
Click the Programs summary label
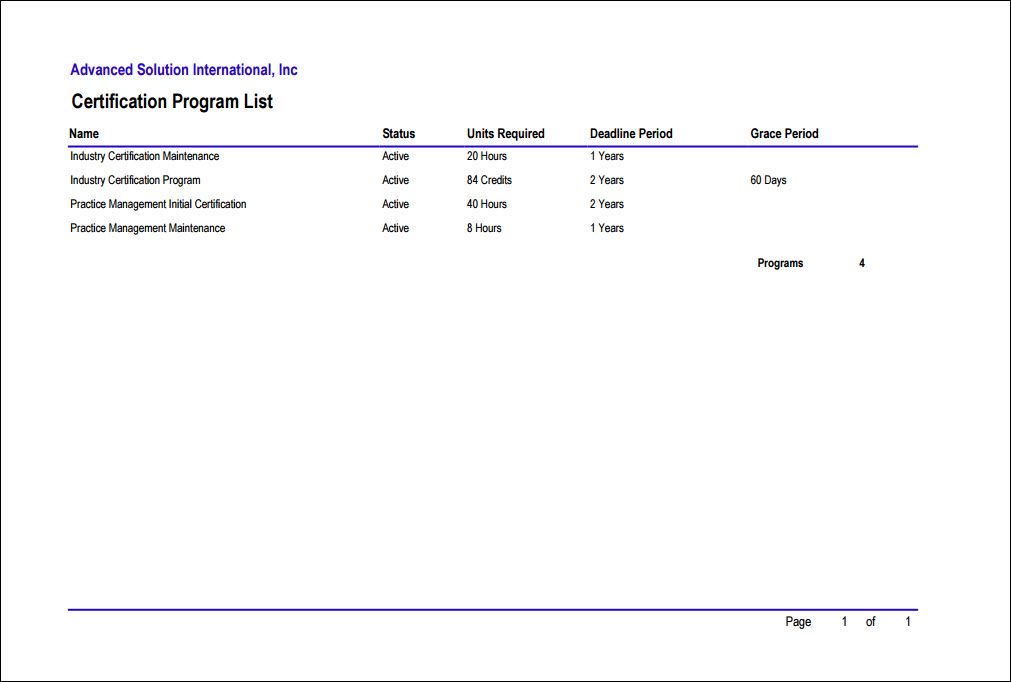tap(780, 263)
